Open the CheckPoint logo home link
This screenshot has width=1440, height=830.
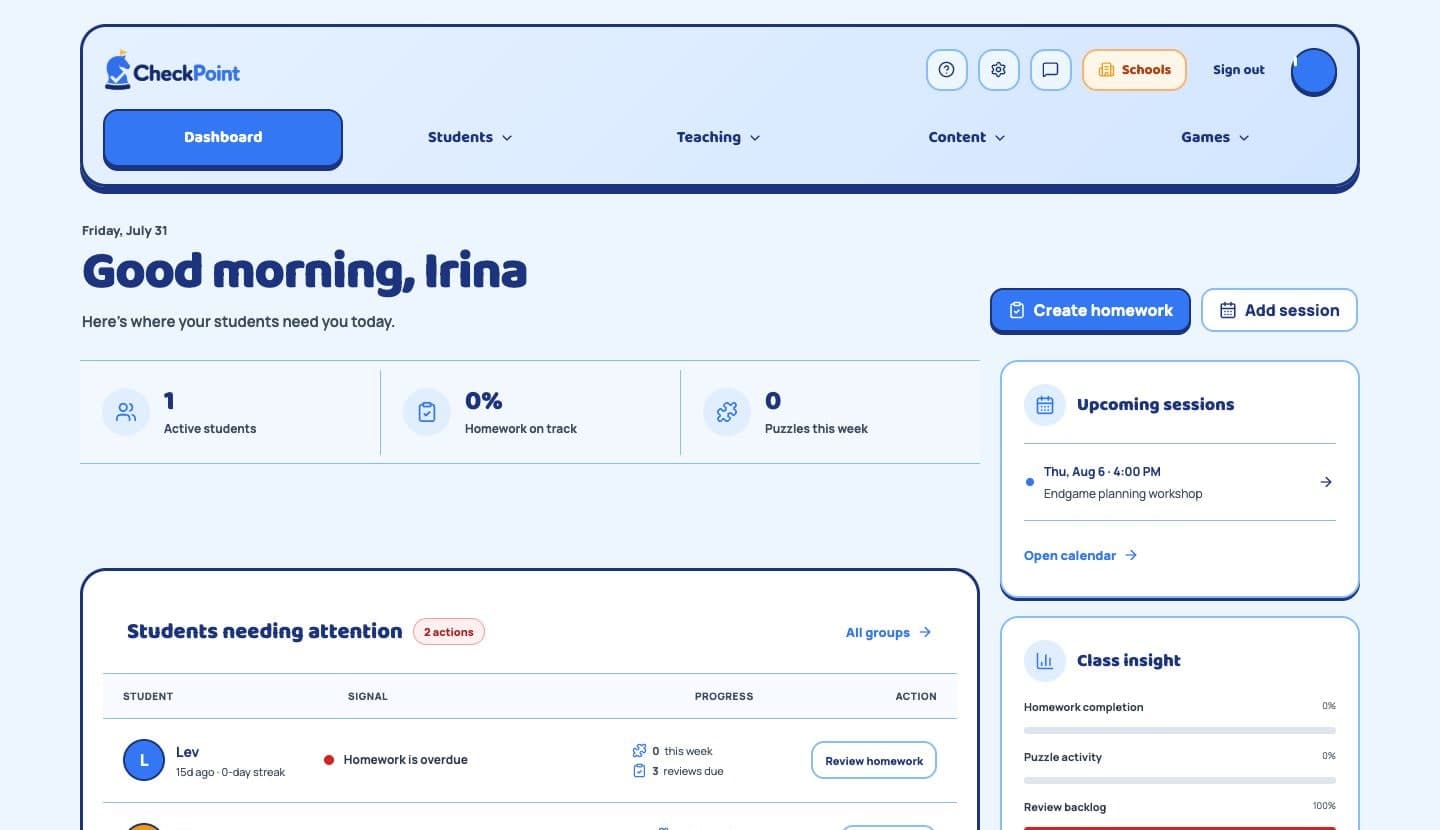click(172, 71)
